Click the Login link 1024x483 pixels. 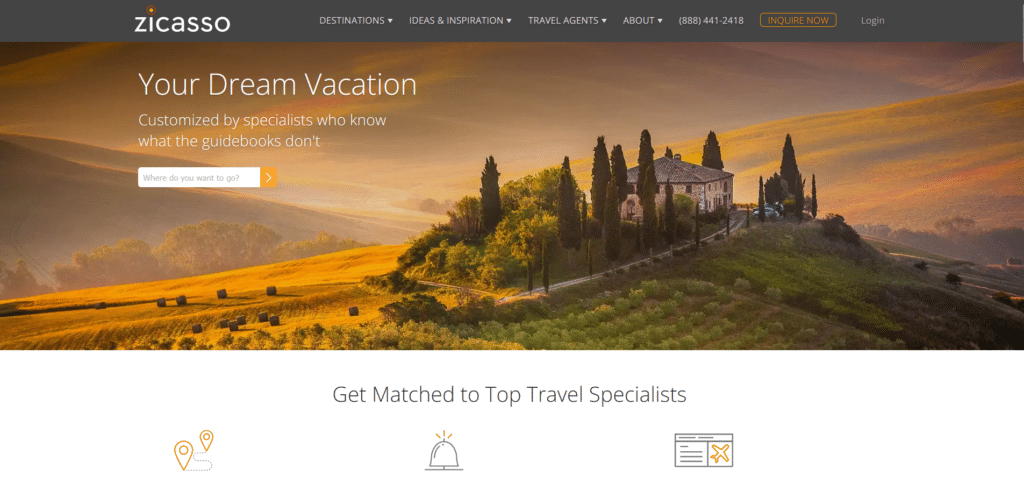click(872, 21)
